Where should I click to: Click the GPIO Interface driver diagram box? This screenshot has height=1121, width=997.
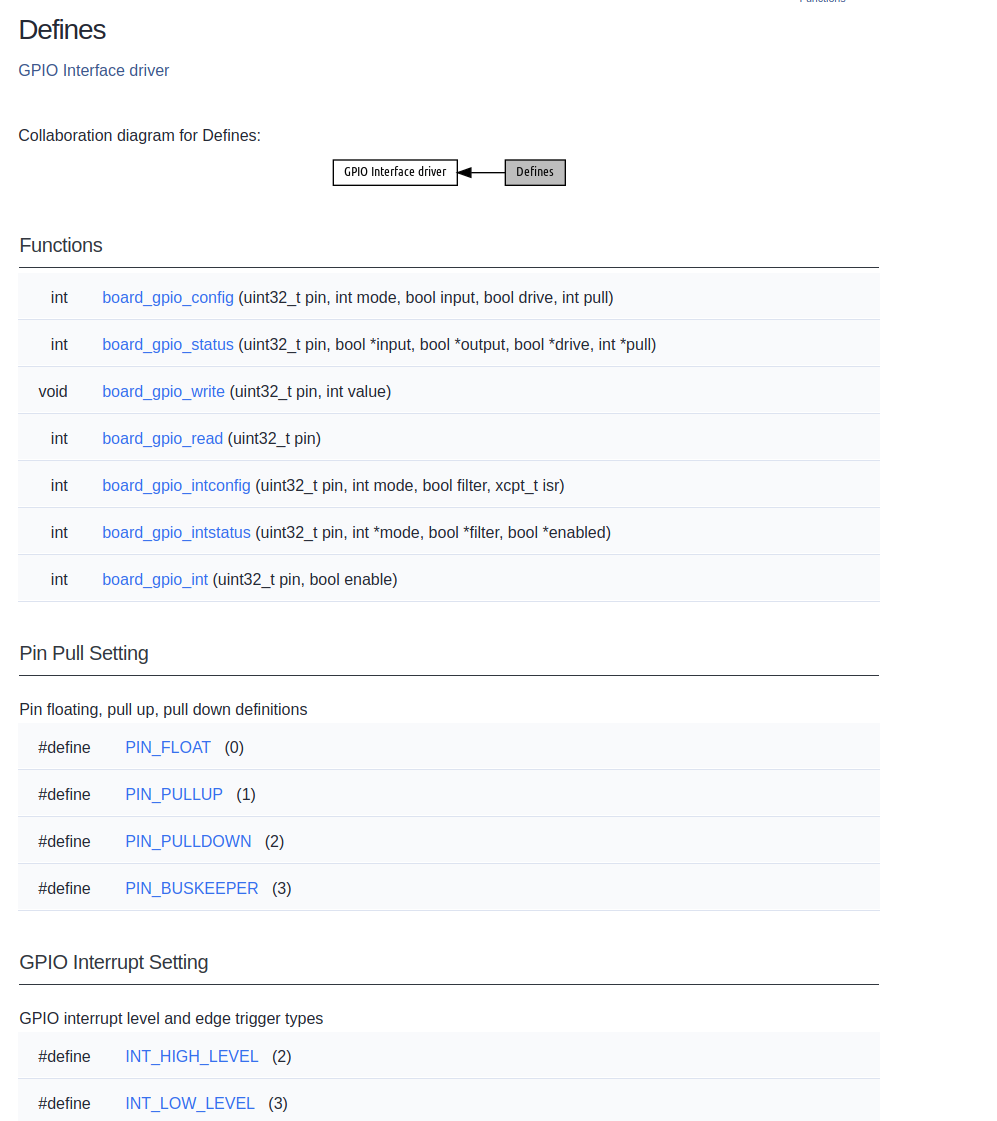(x=395, y=172)
